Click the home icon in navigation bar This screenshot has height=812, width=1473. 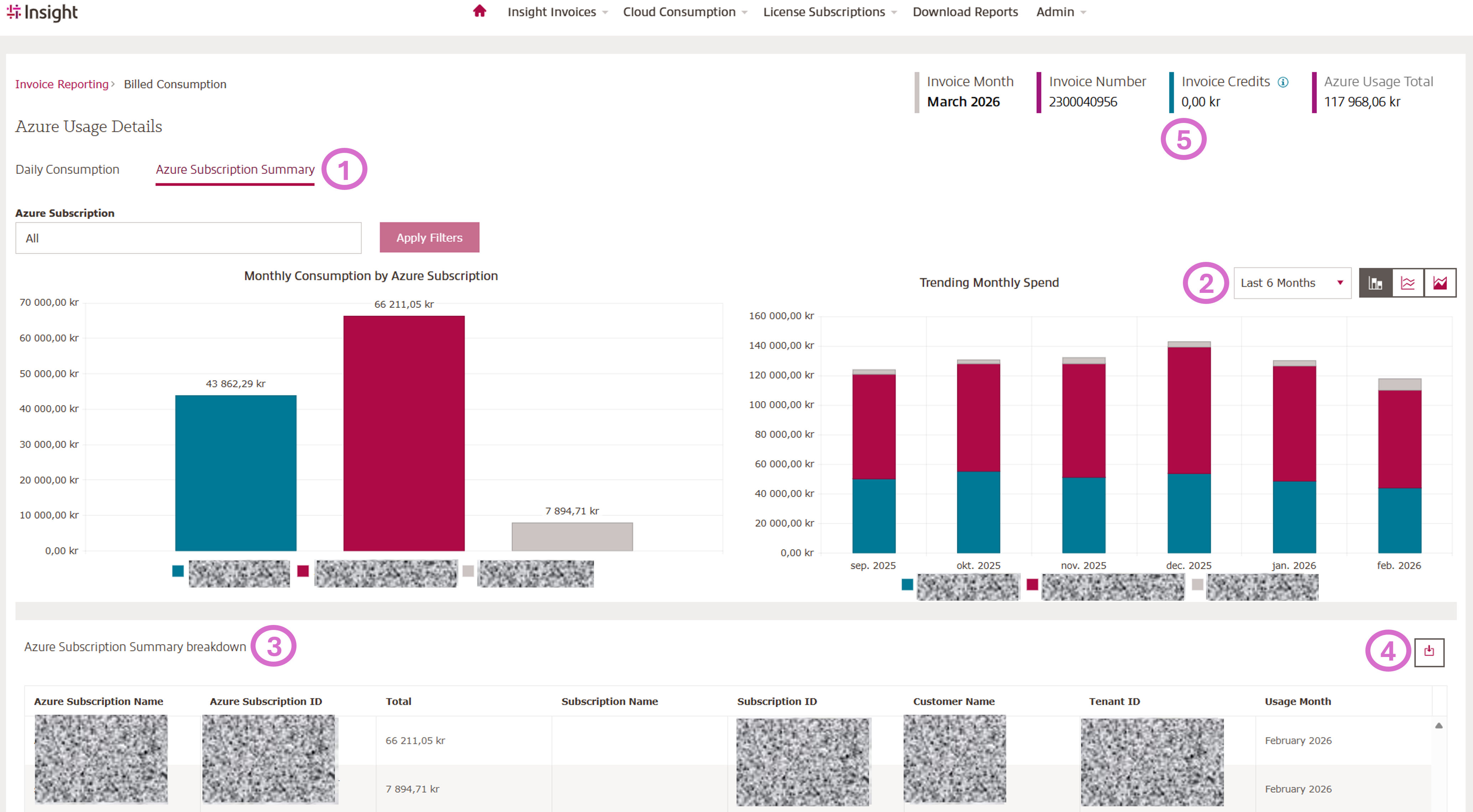[x=479, y=11]
